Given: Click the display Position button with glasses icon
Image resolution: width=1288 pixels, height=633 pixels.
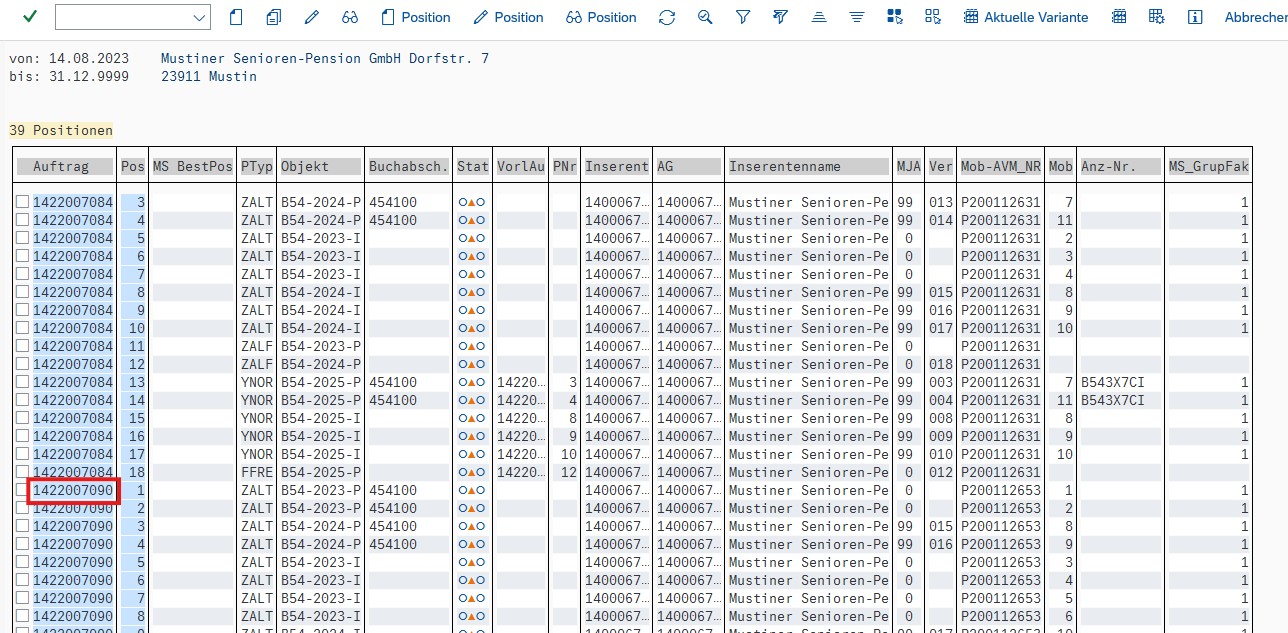Looking at the screenshot, I should click(601, 17).
